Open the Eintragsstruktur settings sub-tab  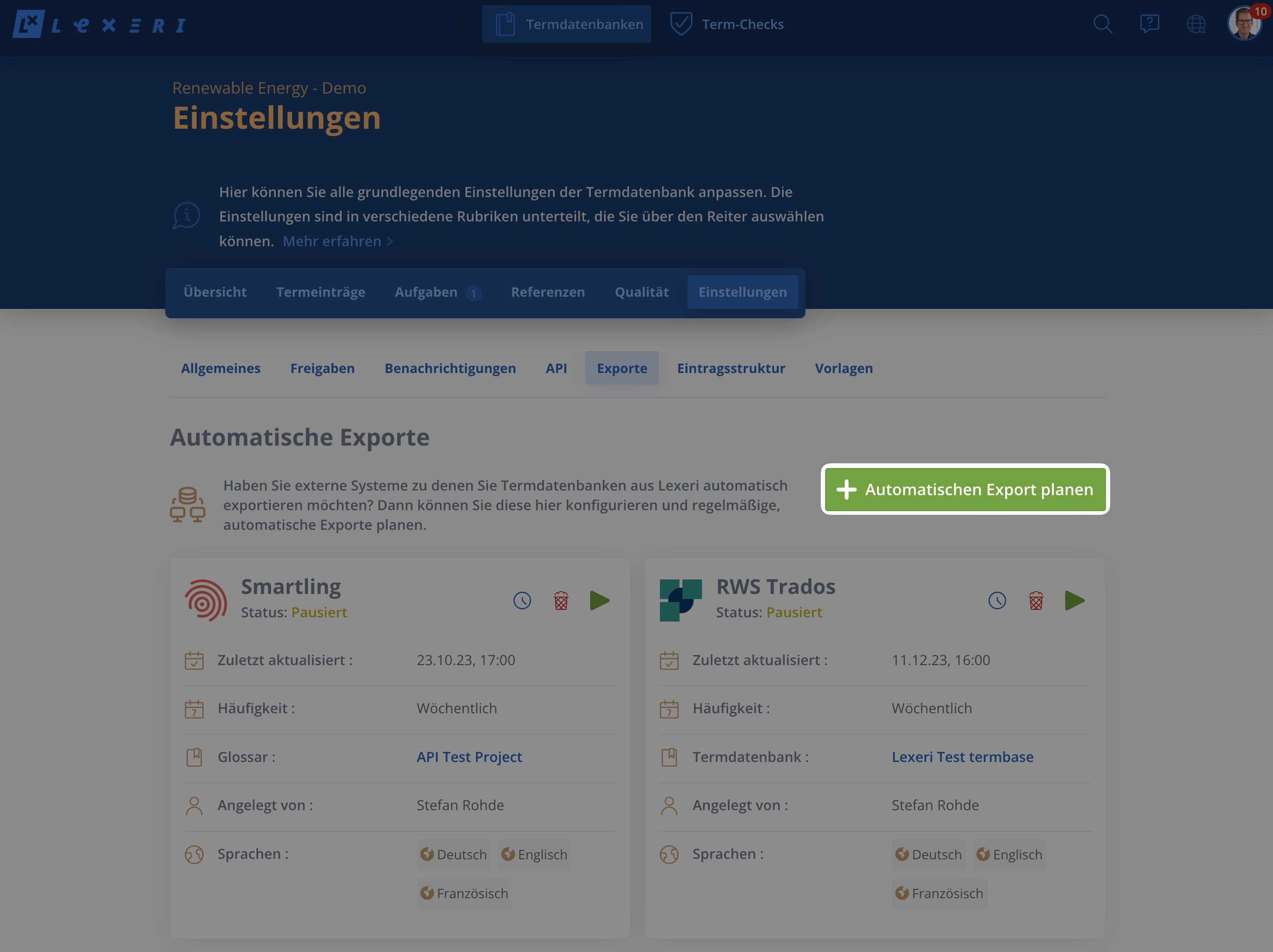pyautogui.click(x=731, y=368)
